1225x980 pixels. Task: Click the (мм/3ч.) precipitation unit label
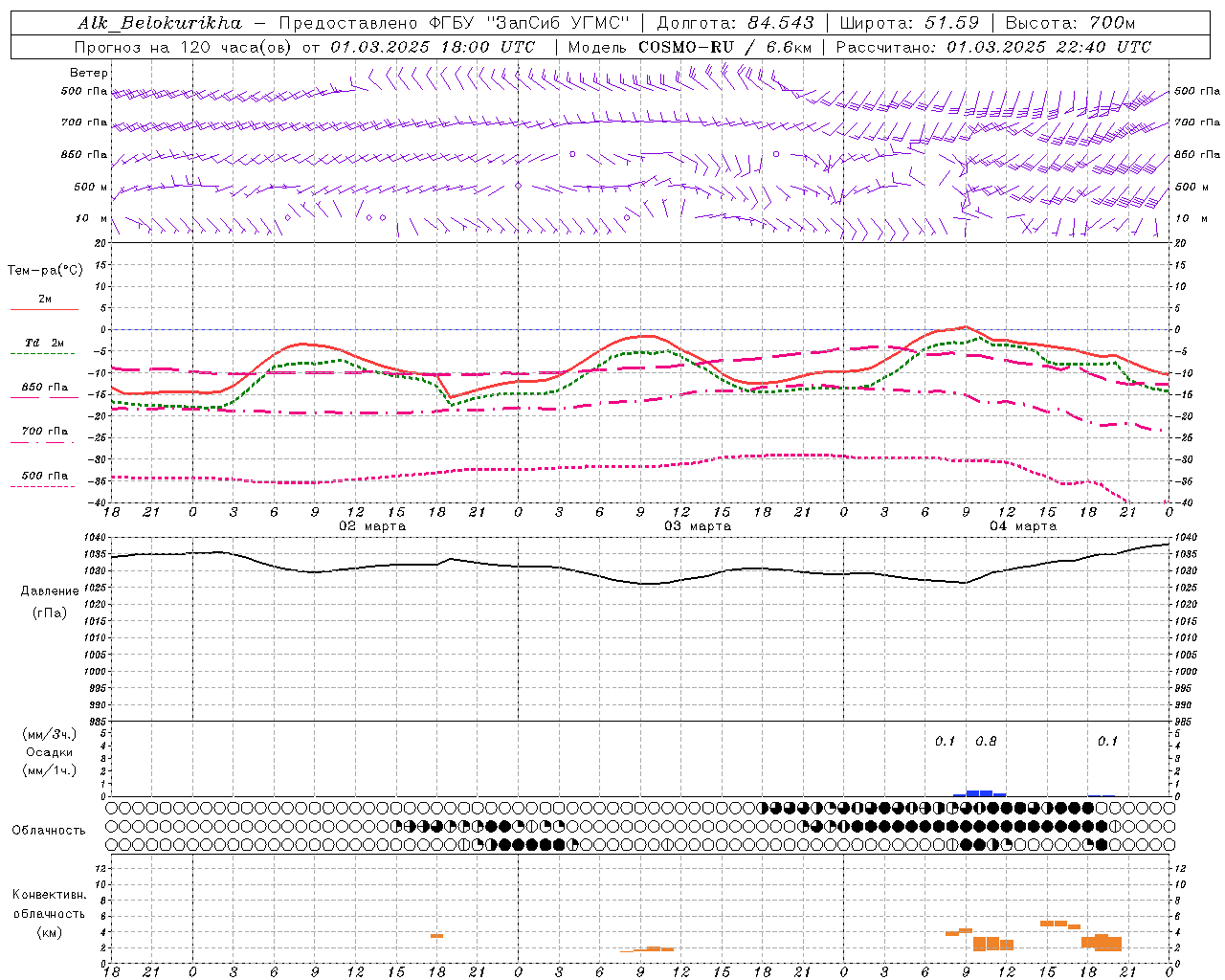pos(50,734)
